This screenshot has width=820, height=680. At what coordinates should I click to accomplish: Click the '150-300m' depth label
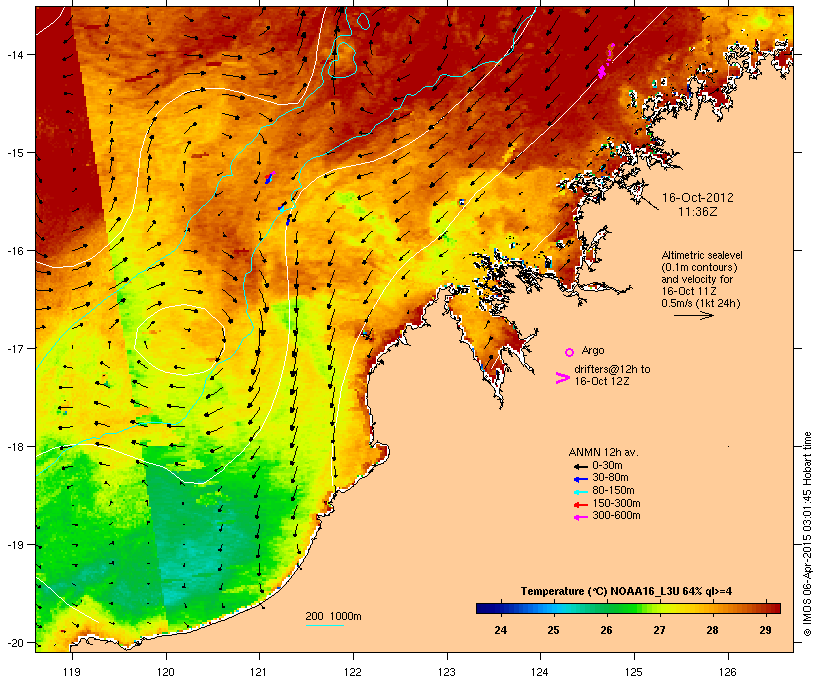coord(616,504)
